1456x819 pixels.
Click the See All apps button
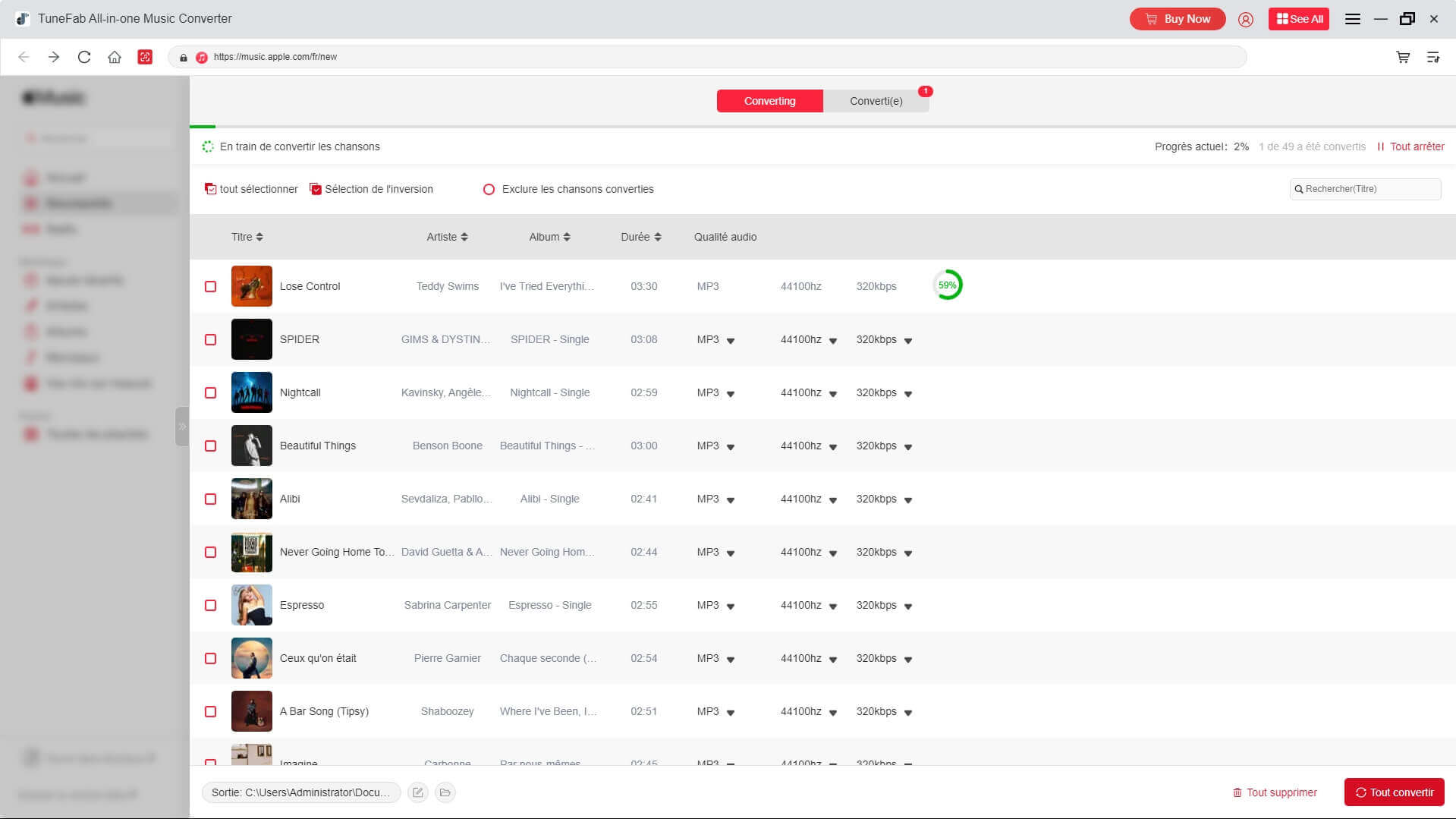(x=1299, y=19)
